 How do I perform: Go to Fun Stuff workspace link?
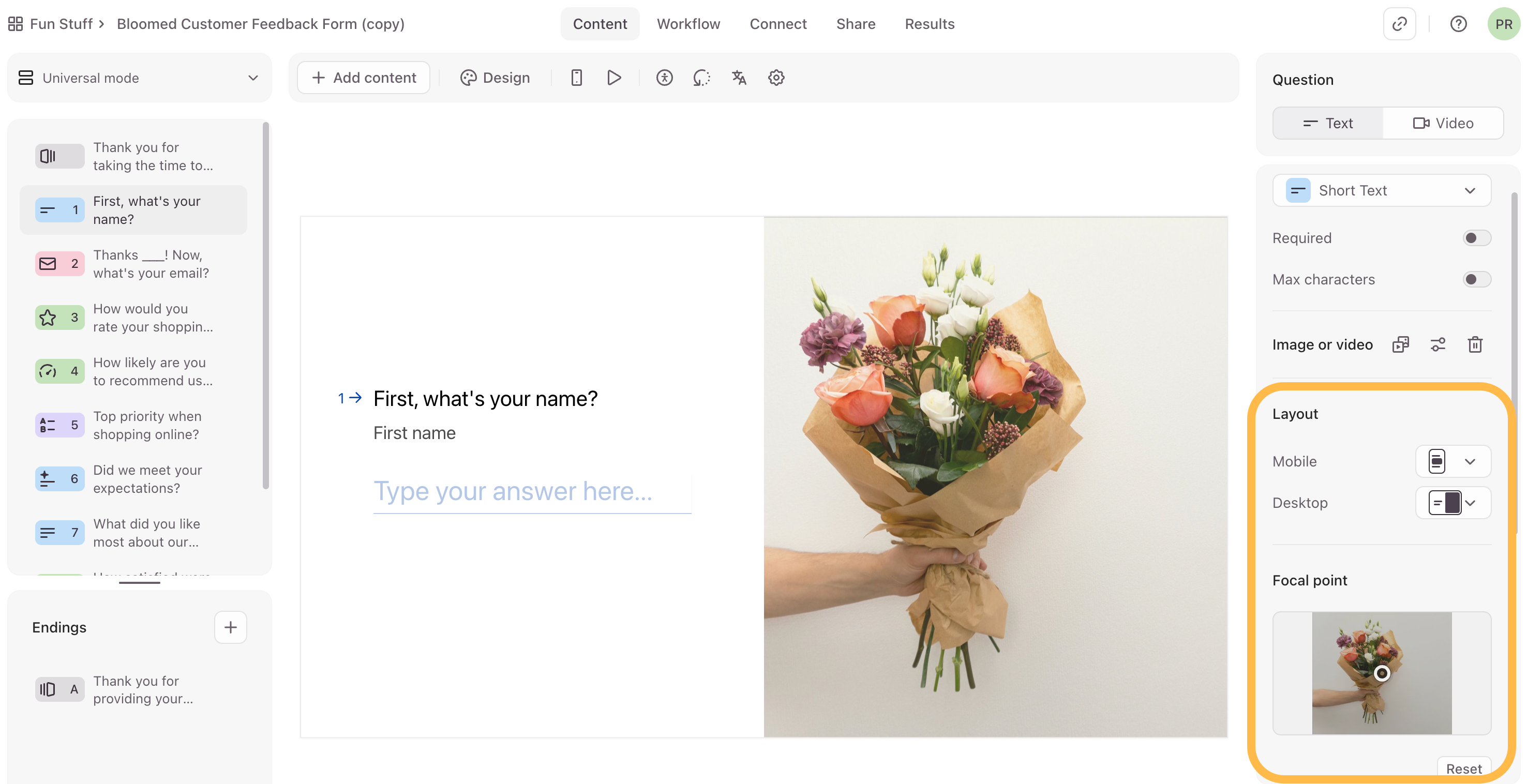(61, 24)
